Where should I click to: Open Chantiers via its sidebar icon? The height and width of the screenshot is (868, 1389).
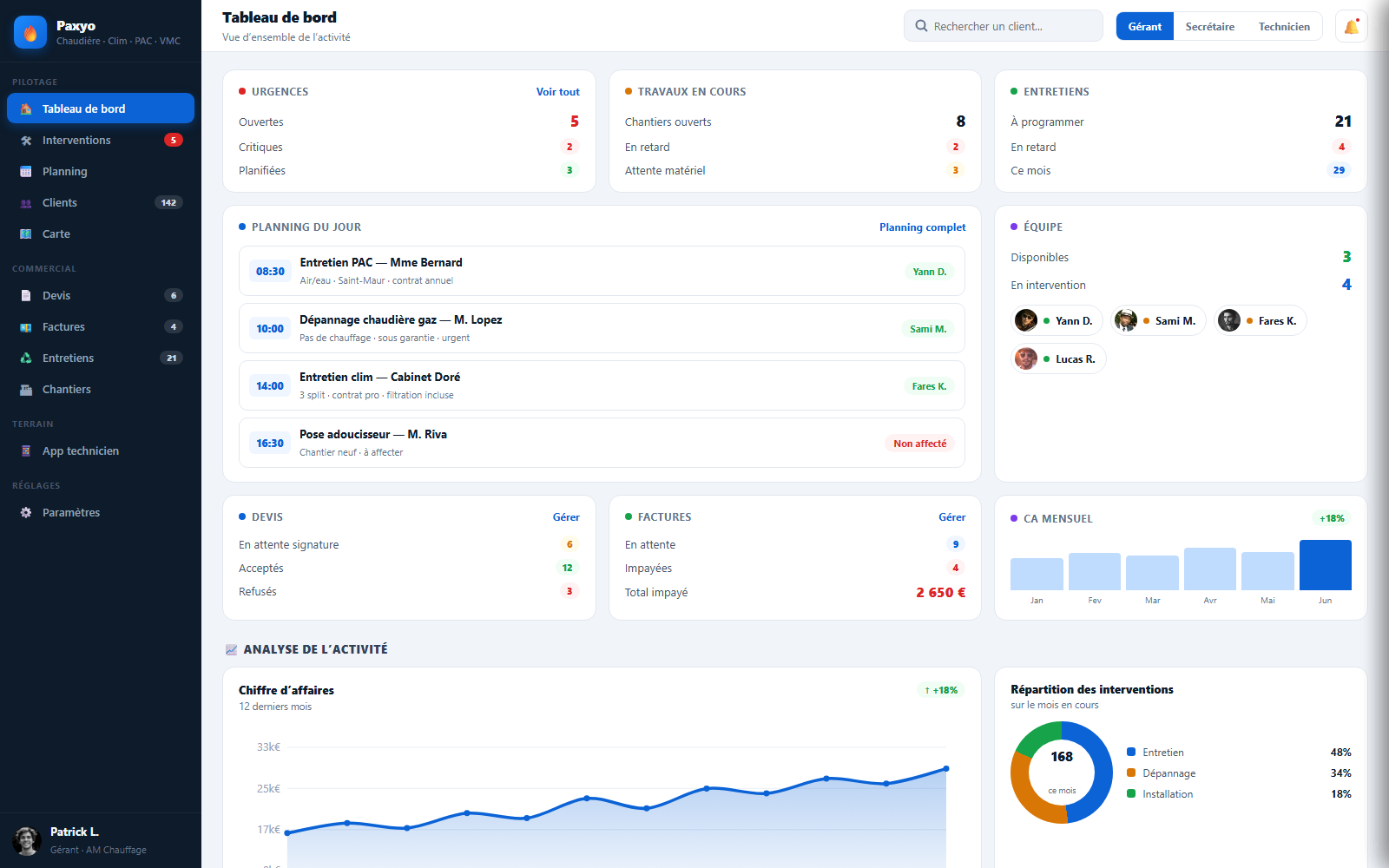coord(26,389)
